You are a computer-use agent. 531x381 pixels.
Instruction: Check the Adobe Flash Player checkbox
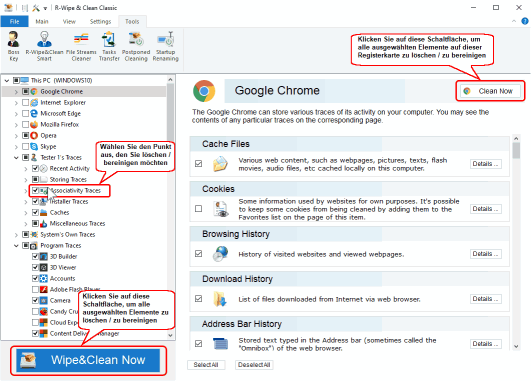[x=35, y=289]
